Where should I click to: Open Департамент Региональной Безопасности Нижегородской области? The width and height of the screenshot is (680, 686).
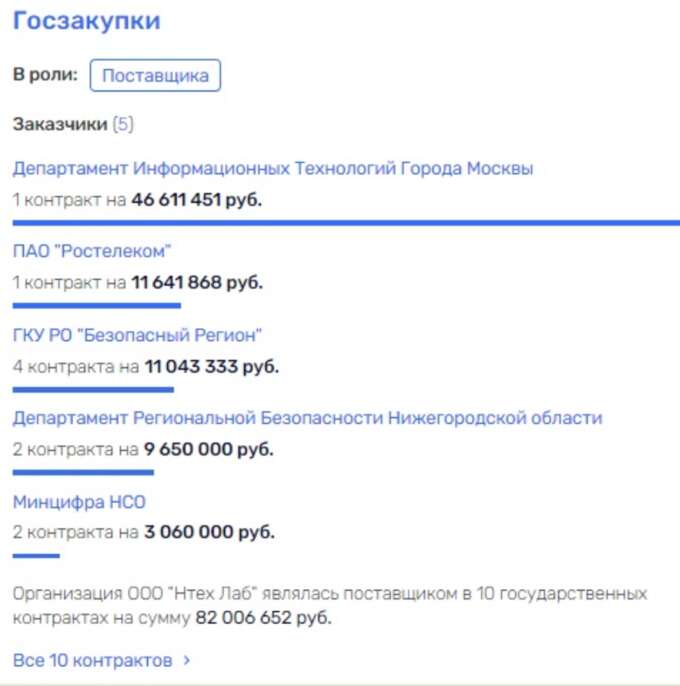307,417
